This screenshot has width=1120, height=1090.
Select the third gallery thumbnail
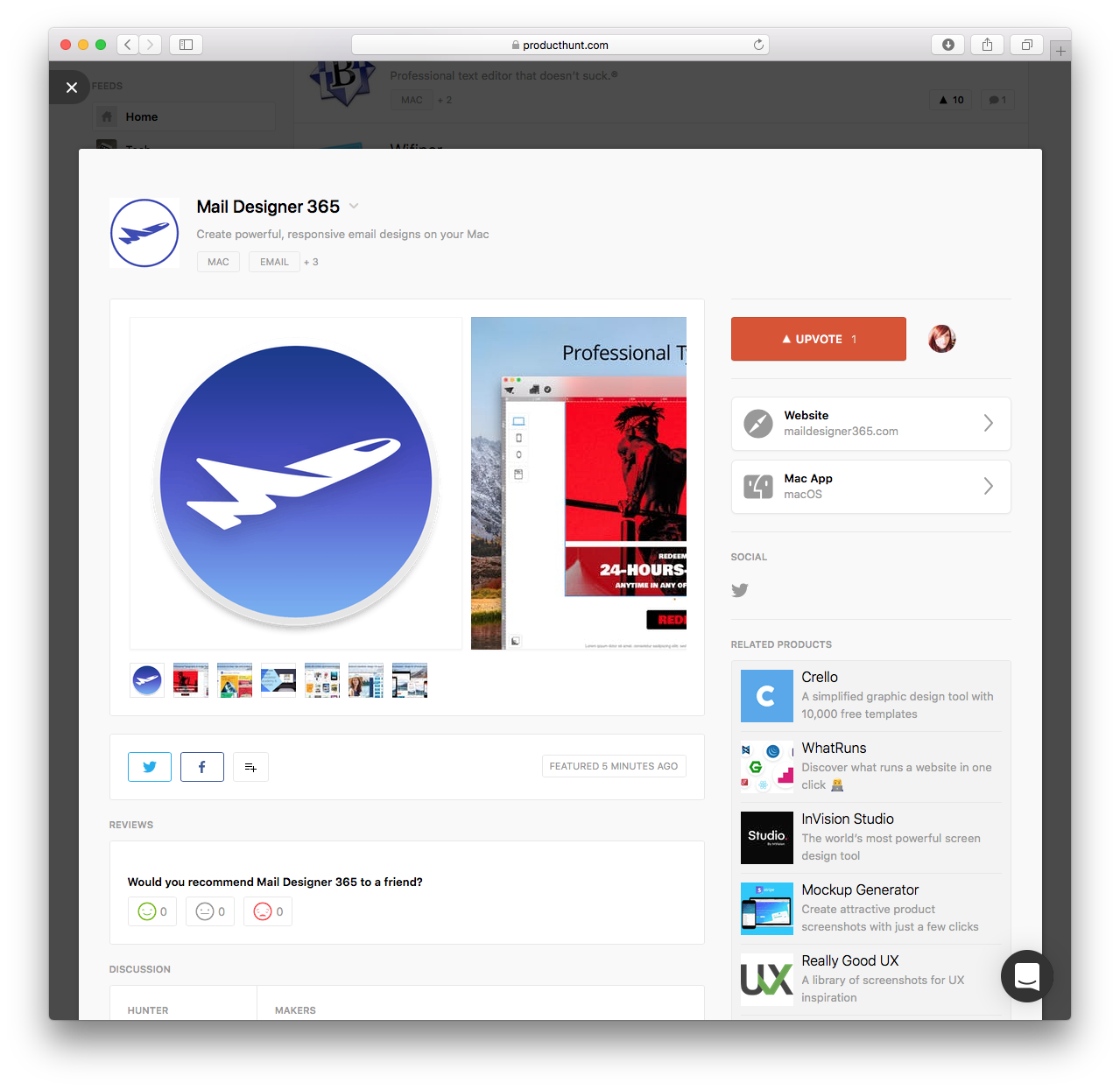[235, 680]
